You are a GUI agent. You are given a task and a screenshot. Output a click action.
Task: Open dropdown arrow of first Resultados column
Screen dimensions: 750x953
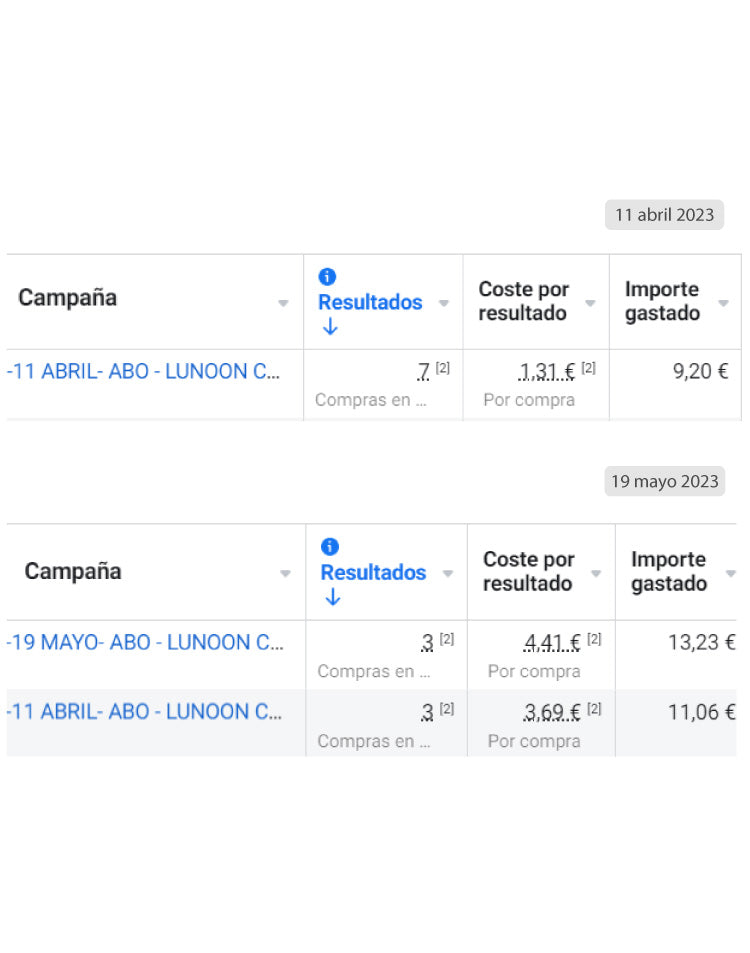click(444, 303)
